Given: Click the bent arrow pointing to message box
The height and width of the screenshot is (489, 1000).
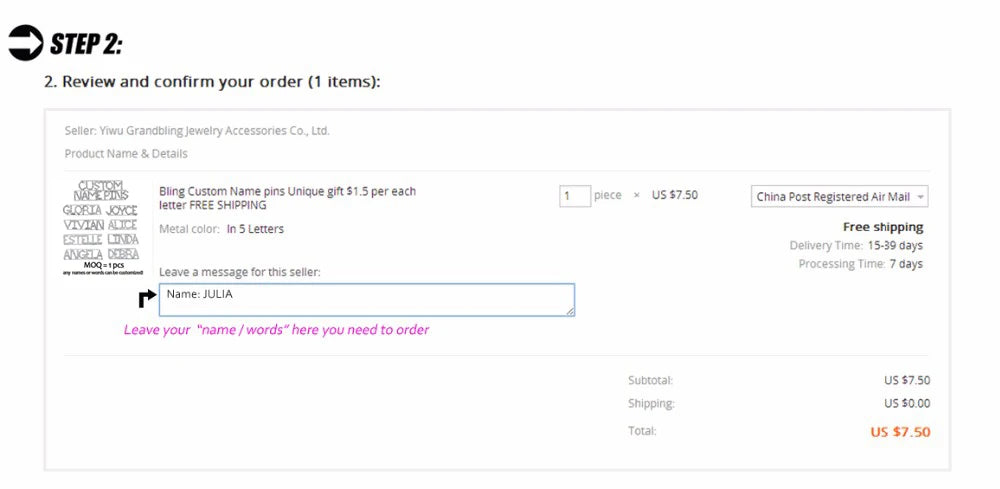Looking at the screenshot, I should [147, 298].
